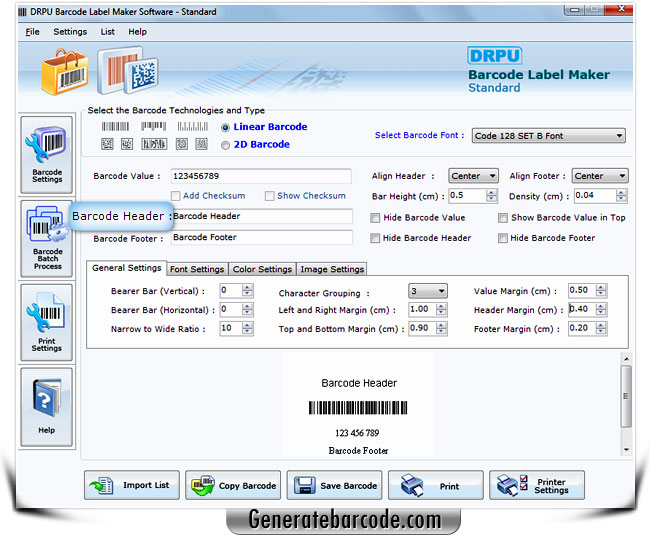Adjust the Header Margin spinner
650x535 pixels.
click(x=601, y=310)
